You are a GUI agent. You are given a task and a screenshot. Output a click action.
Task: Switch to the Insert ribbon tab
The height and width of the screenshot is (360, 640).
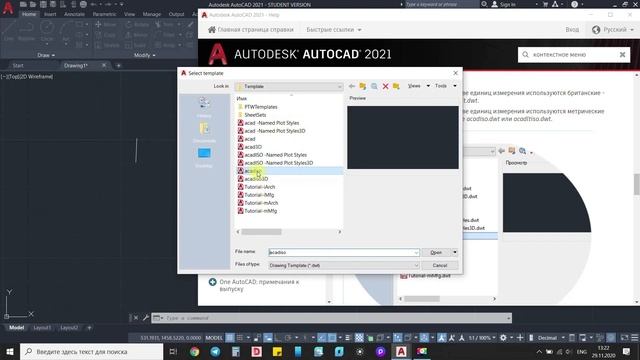(x=50, y=14)
